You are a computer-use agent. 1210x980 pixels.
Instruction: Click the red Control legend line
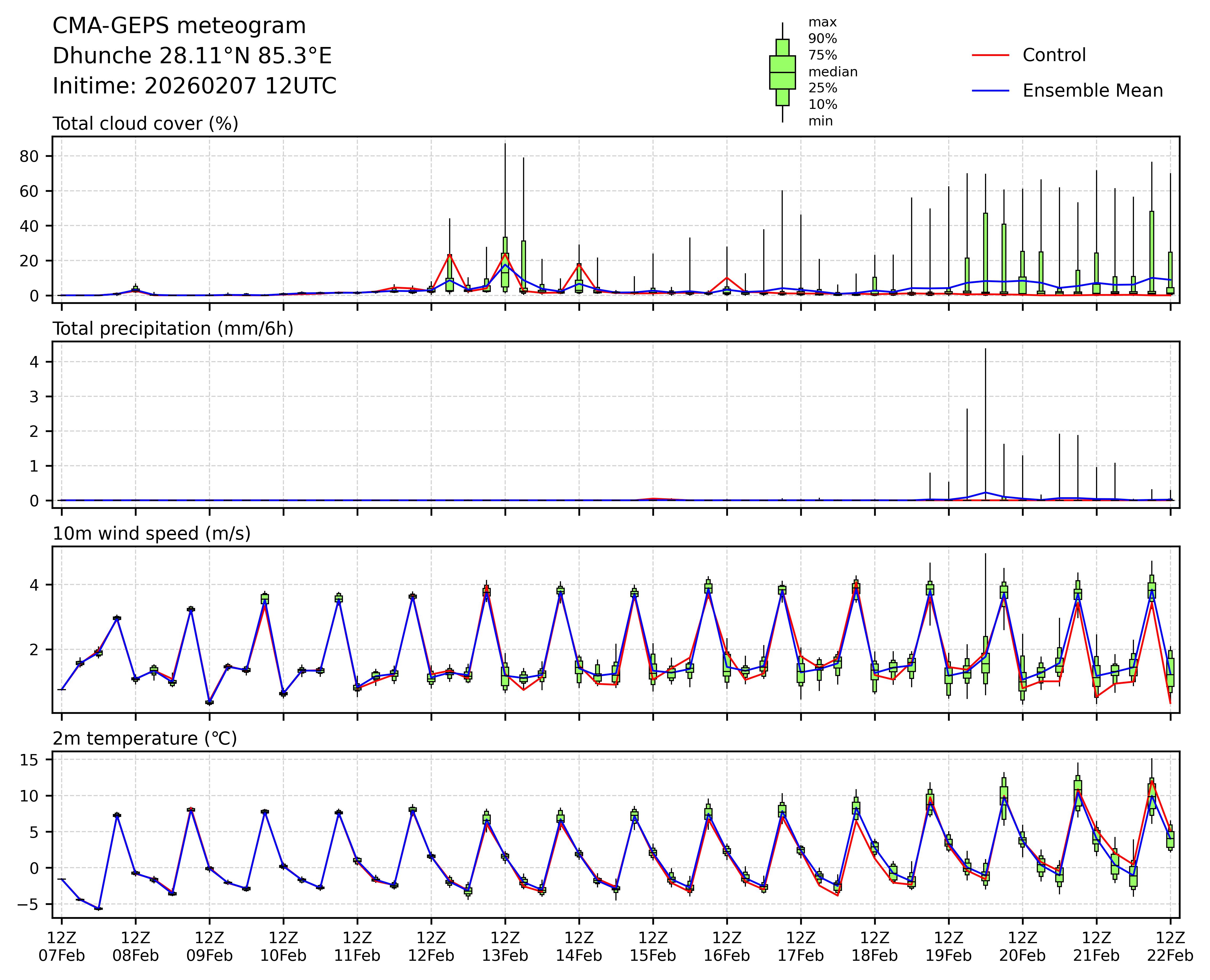click(x=990, y=55)
